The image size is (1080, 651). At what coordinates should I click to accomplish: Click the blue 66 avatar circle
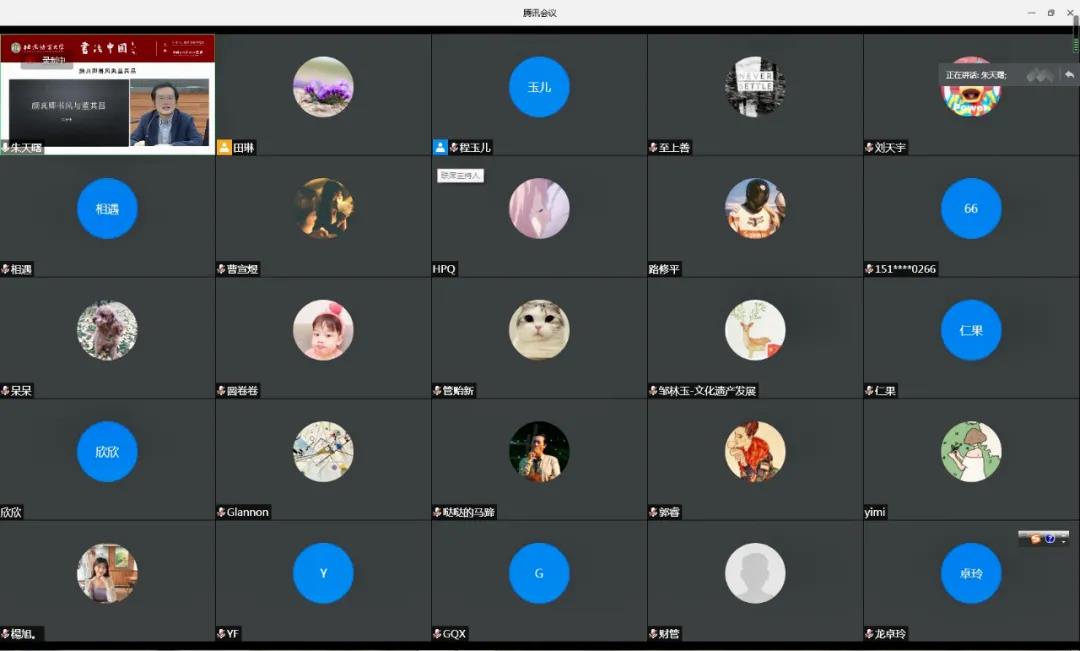click(x=970, y=208)
